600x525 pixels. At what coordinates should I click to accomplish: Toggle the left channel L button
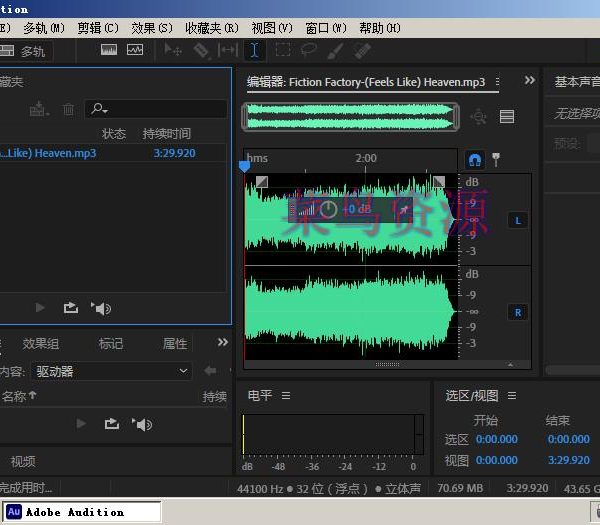pyautogui.click(x=517, y=220)
